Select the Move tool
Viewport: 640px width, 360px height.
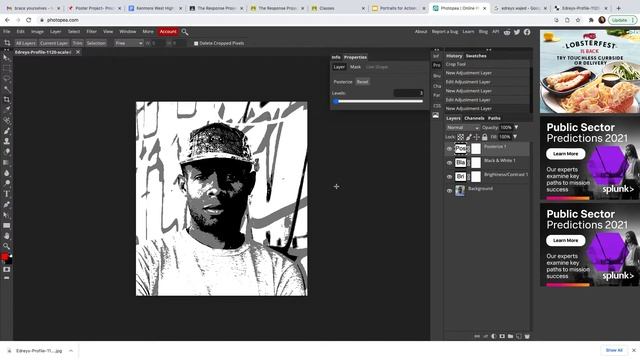[x=6, y=58]
